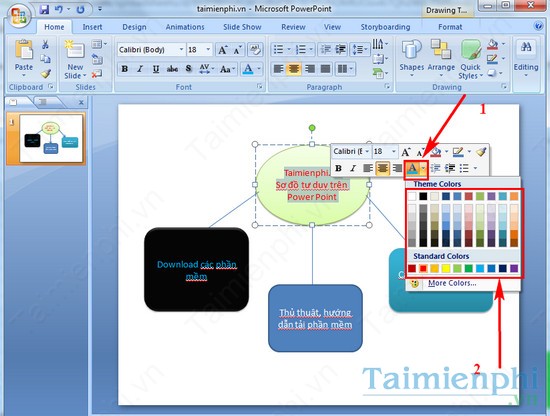
Task: Toggle Italic in mini toolbar
Action: [353, 169]
